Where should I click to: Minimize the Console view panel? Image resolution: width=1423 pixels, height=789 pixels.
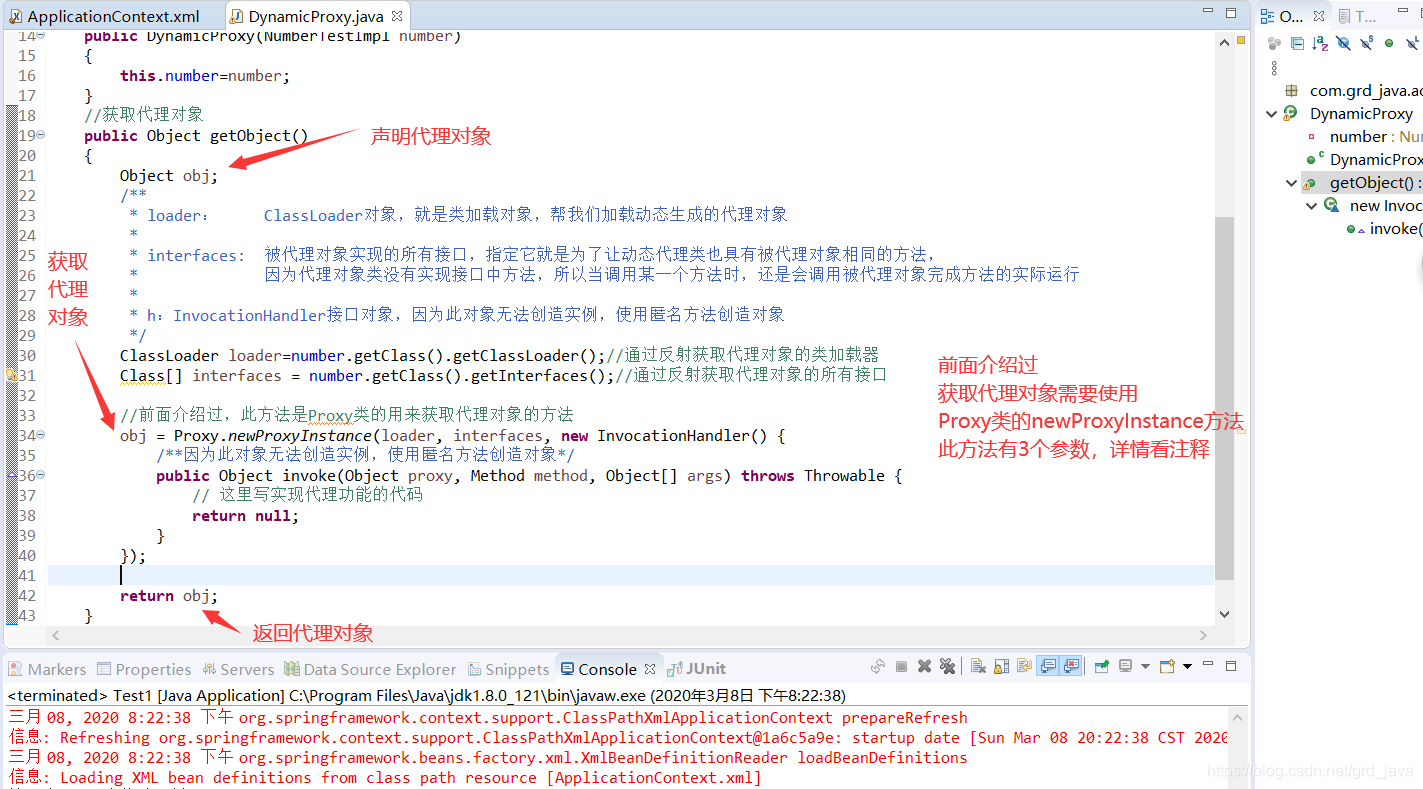(x=1208, y=664)
